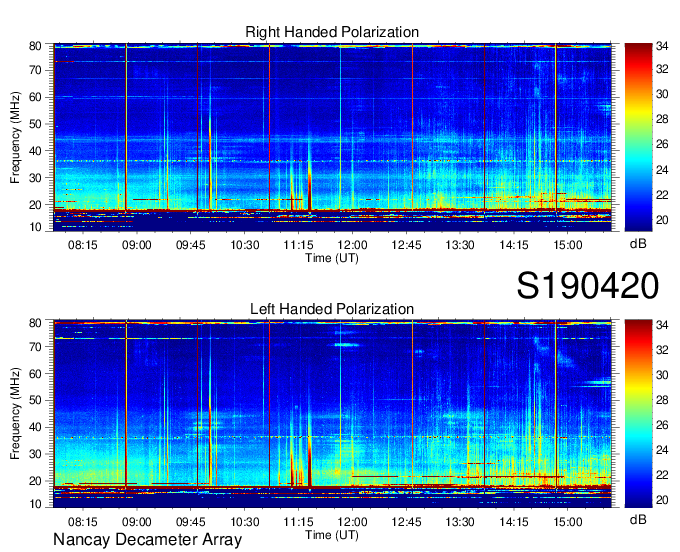
Task: Click the Left Handed plot's color bar
Action: point(638,414)
